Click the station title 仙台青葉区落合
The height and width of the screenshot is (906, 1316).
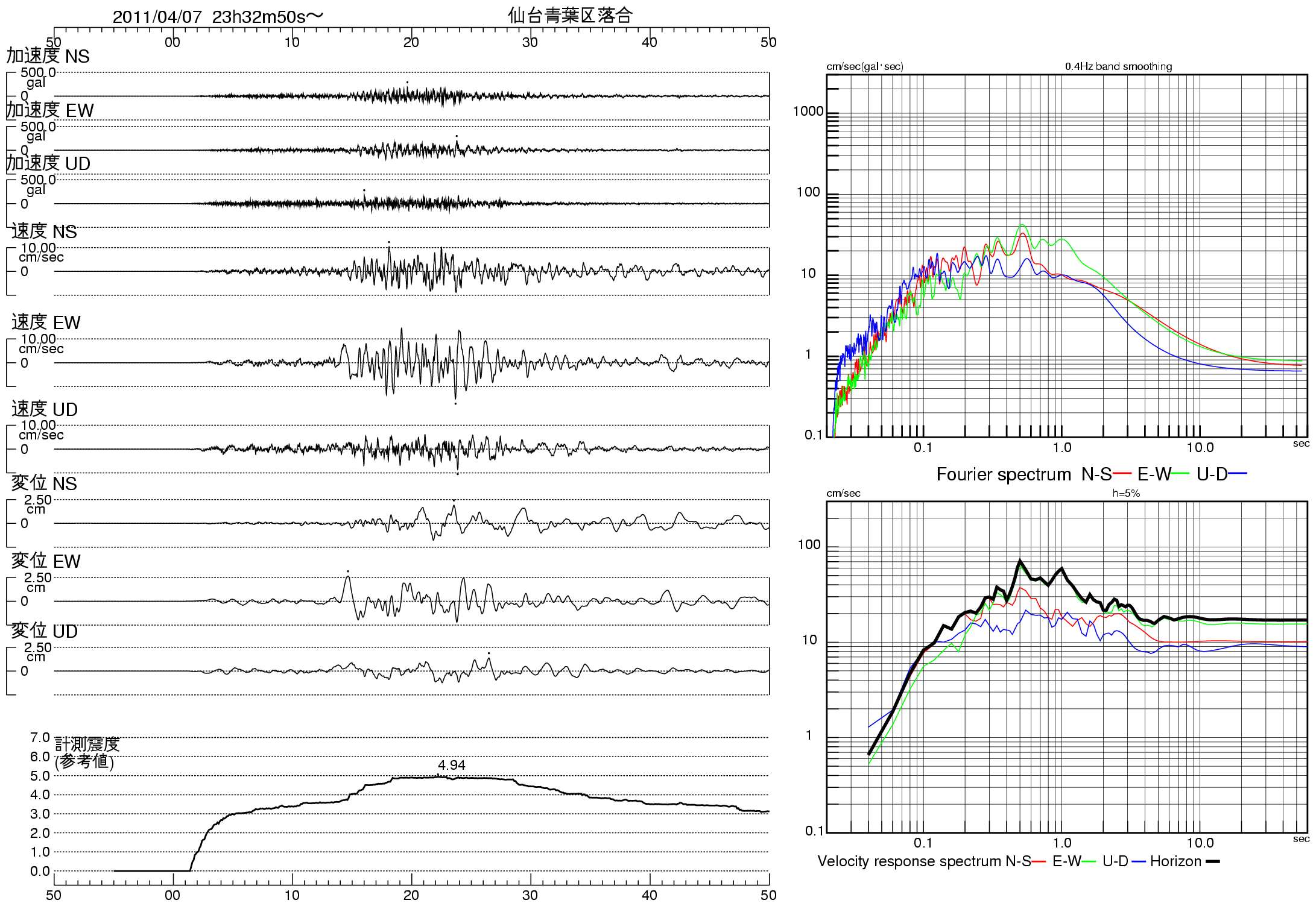coord(570,15)
